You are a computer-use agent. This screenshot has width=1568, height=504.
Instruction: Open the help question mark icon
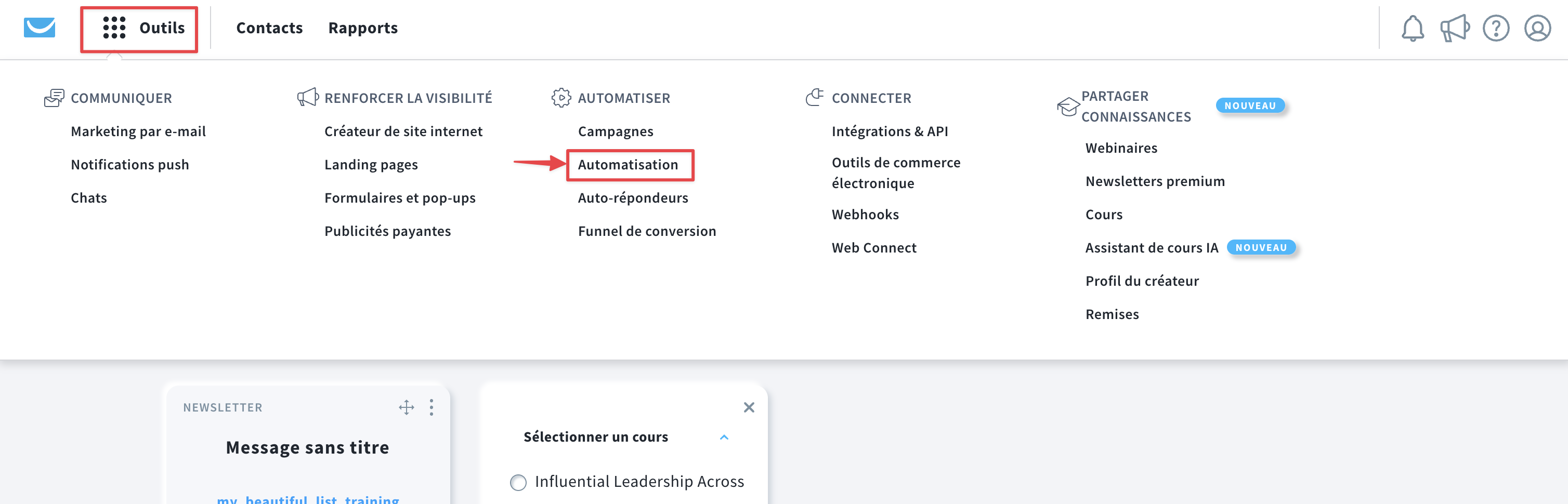coord(1497,28)
